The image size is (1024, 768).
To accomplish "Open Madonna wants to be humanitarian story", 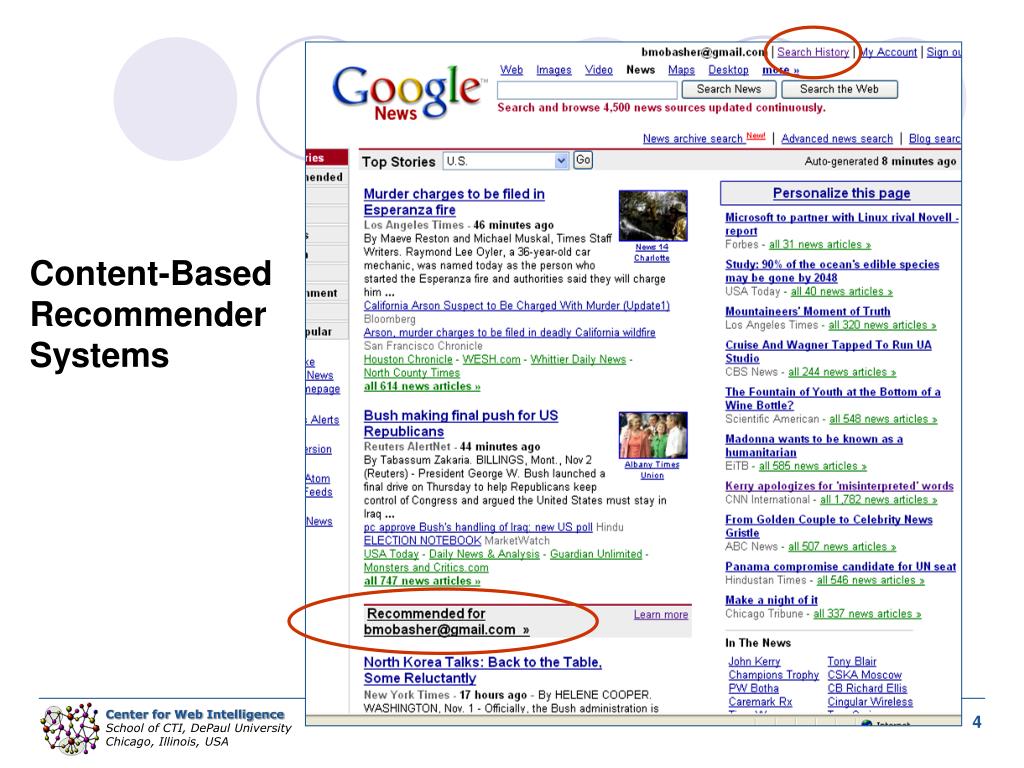I will point(814,445).
